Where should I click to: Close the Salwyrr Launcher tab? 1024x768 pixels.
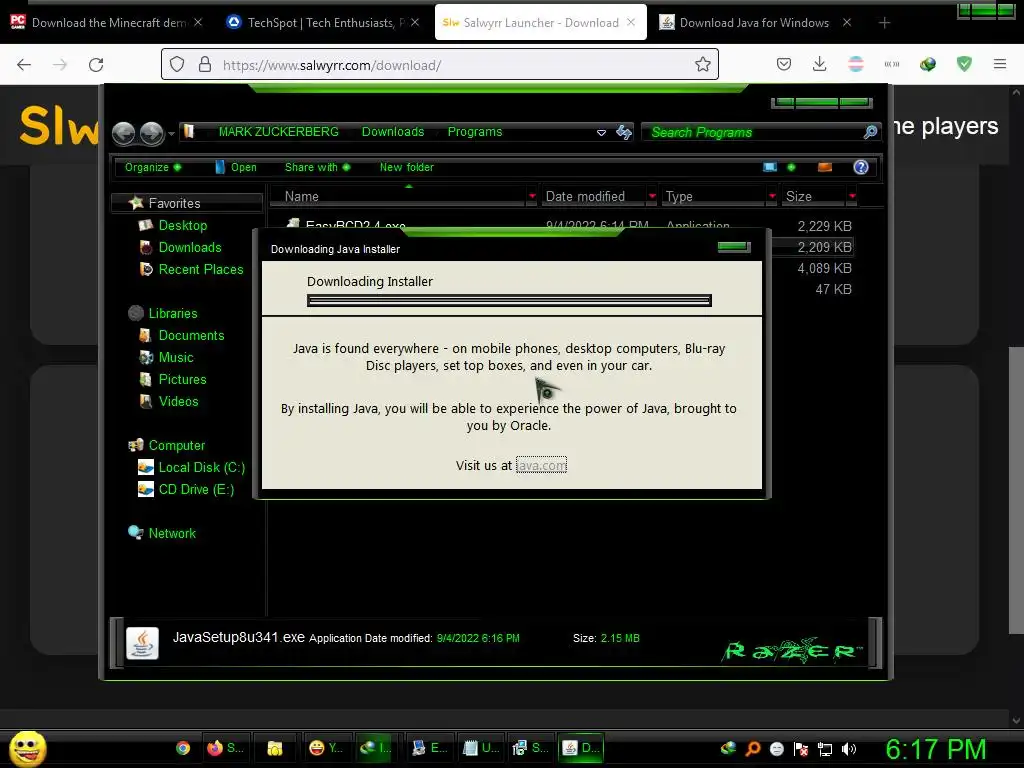pos(631,22)
